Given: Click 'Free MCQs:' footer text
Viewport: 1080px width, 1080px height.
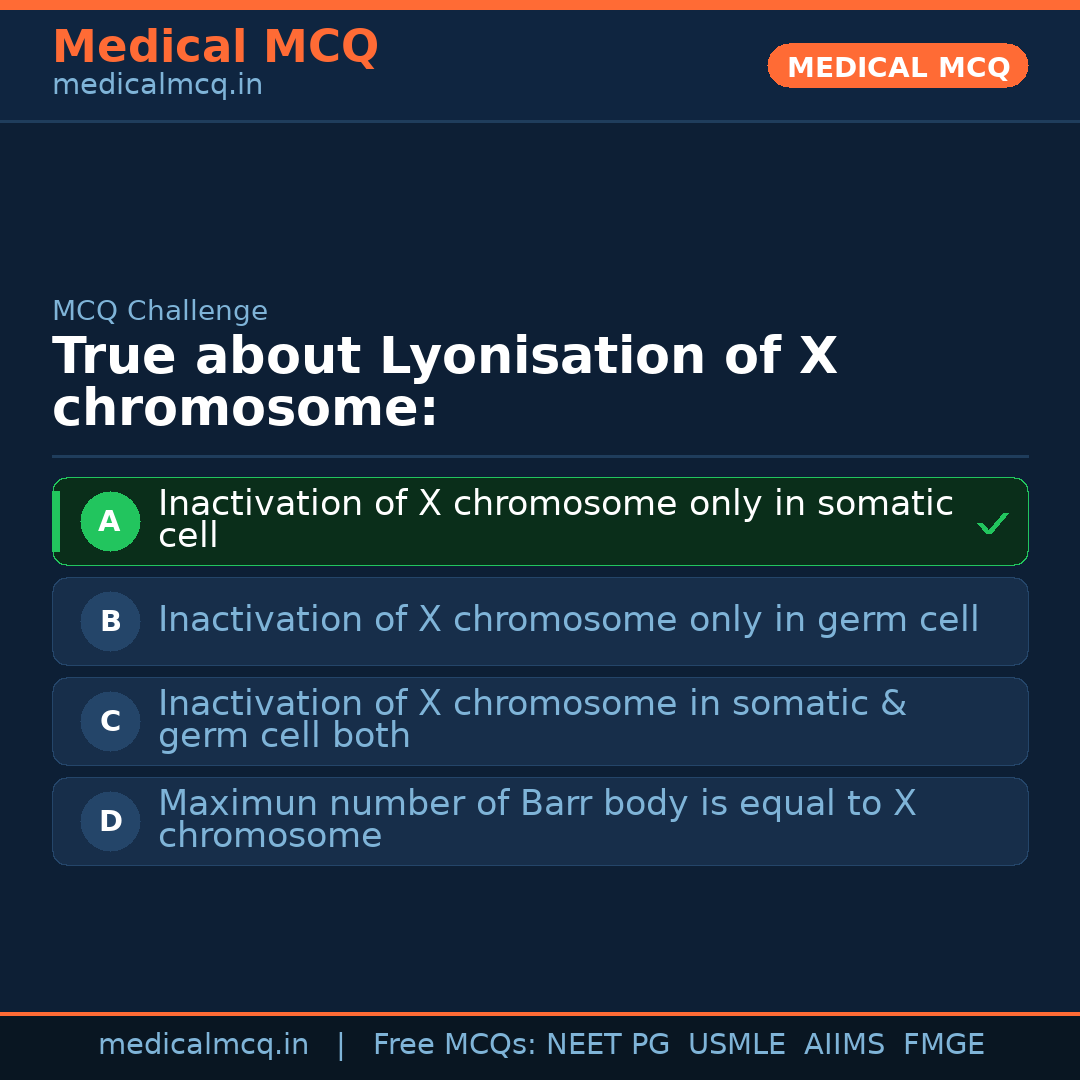Looking at the screenshot, I should pos(455,1045).
